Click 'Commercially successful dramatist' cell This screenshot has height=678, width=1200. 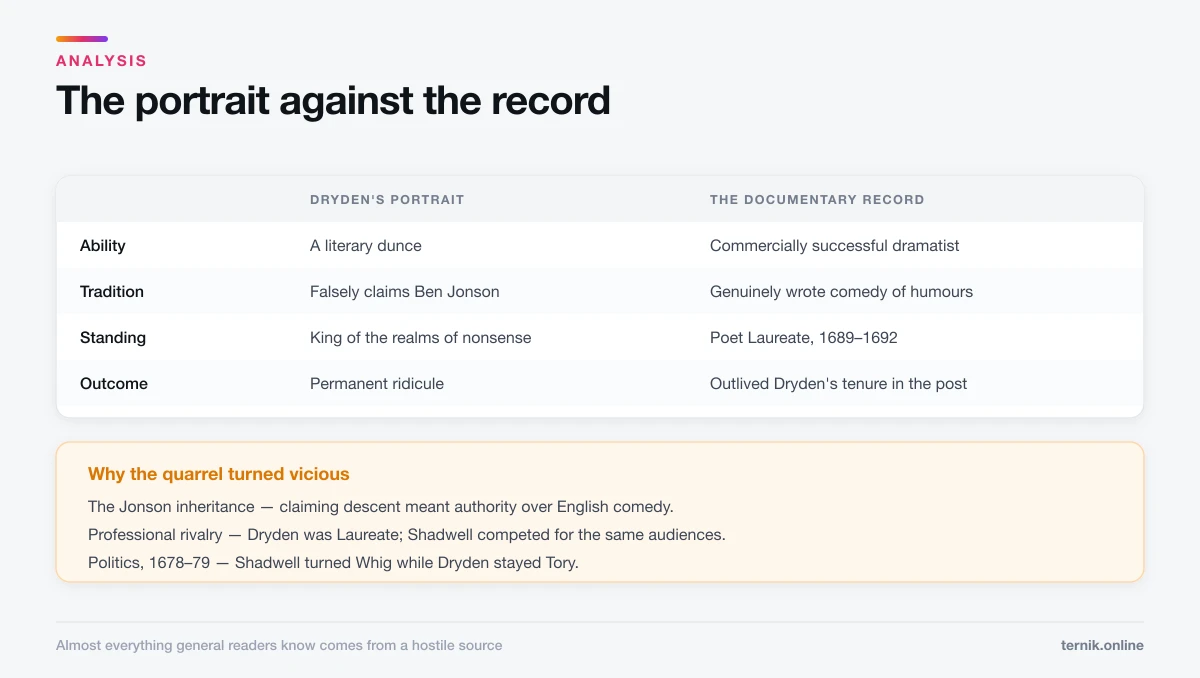[835, 246]
